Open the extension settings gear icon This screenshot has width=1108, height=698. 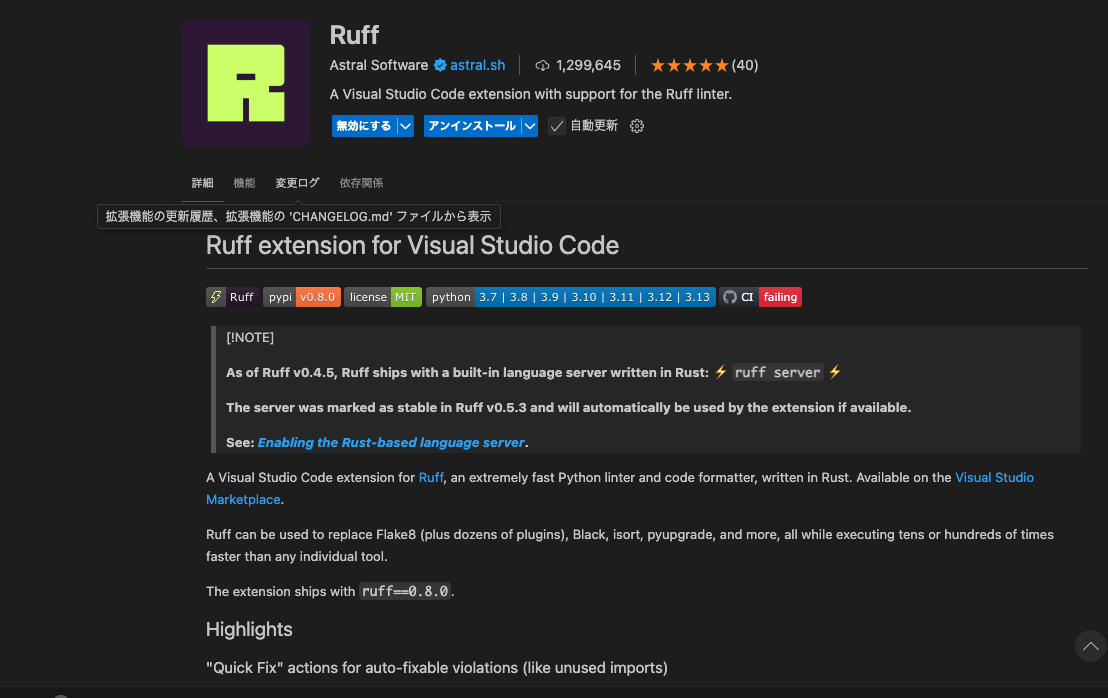[637, 126]
